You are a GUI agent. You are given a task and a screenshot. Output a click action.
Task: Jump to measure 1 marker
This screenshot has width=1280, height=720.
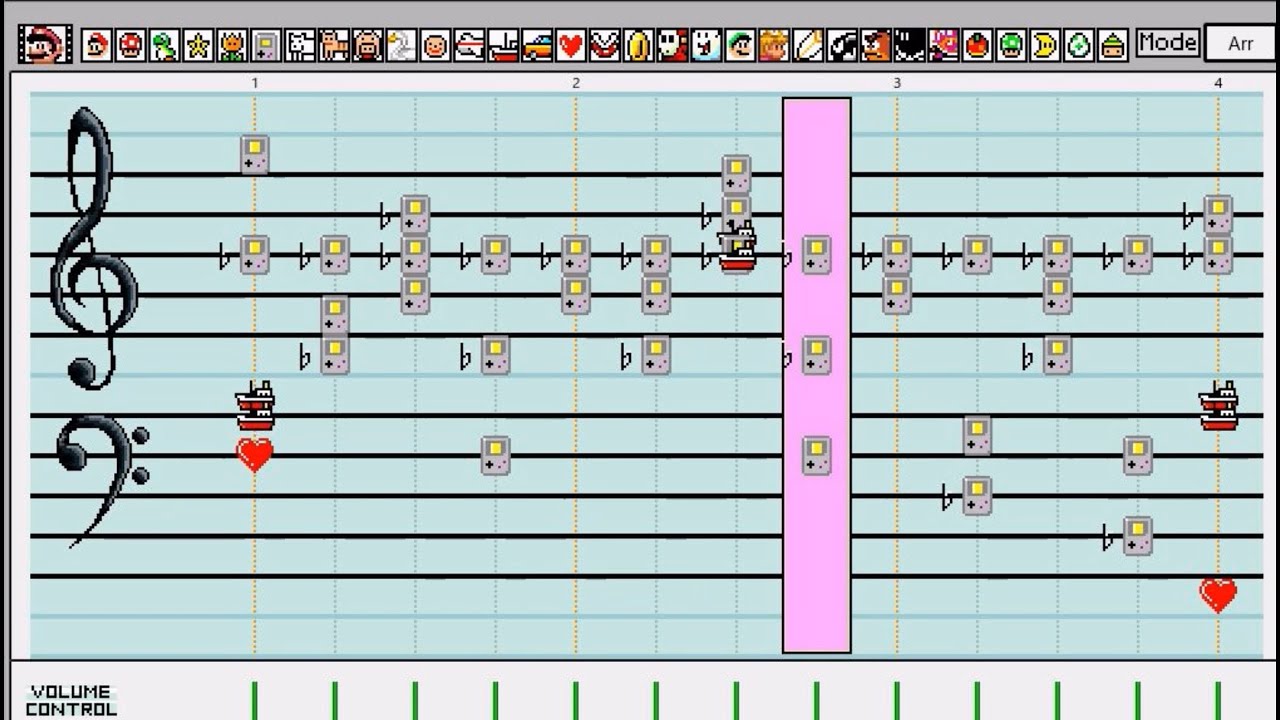coord(255,83)
